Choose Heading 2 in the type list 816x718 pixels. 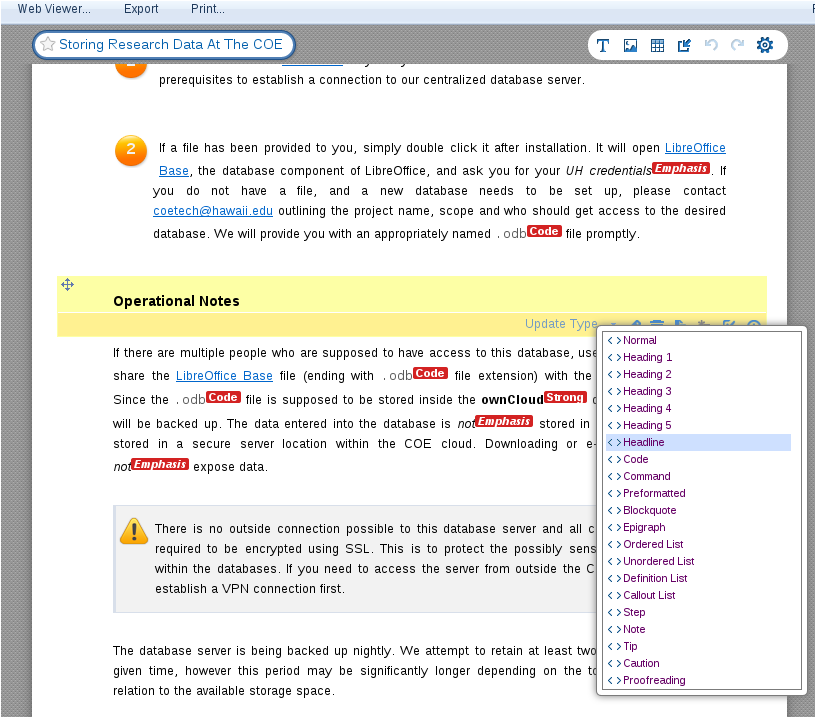698,375
